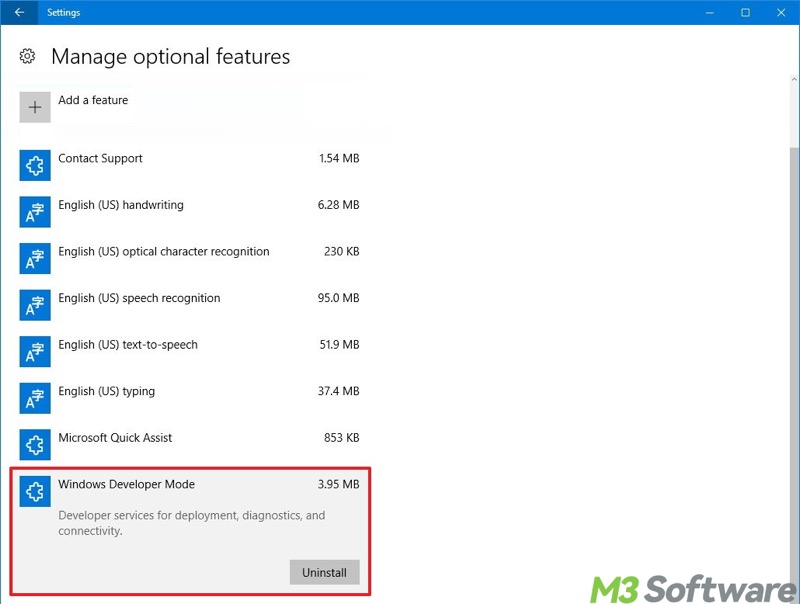Select English (US) optical character recognition name

[164, 252]
